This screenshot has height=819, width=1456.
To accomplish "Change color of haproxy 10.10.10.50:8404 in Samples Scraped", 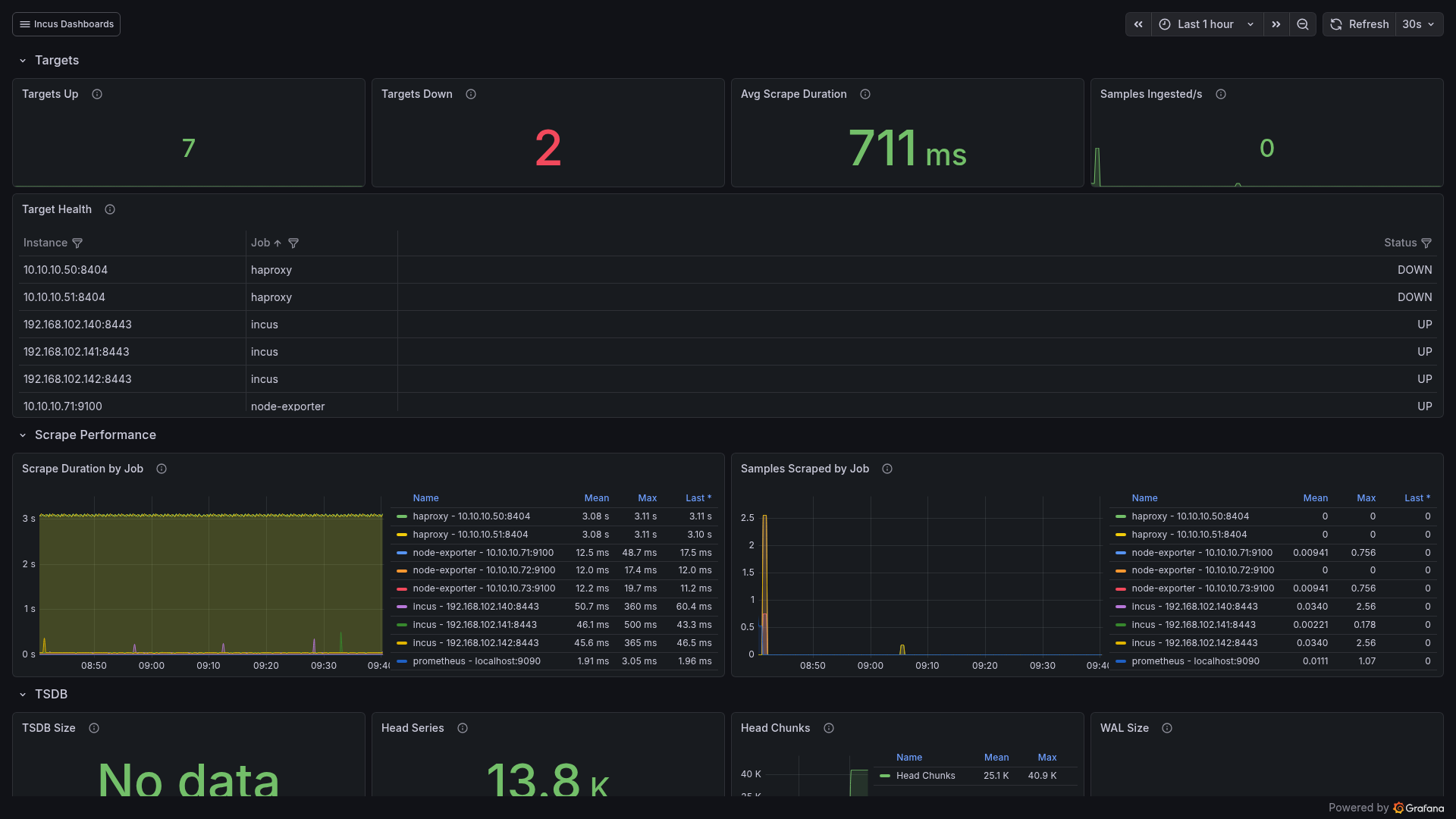I will pos(1121,516).
